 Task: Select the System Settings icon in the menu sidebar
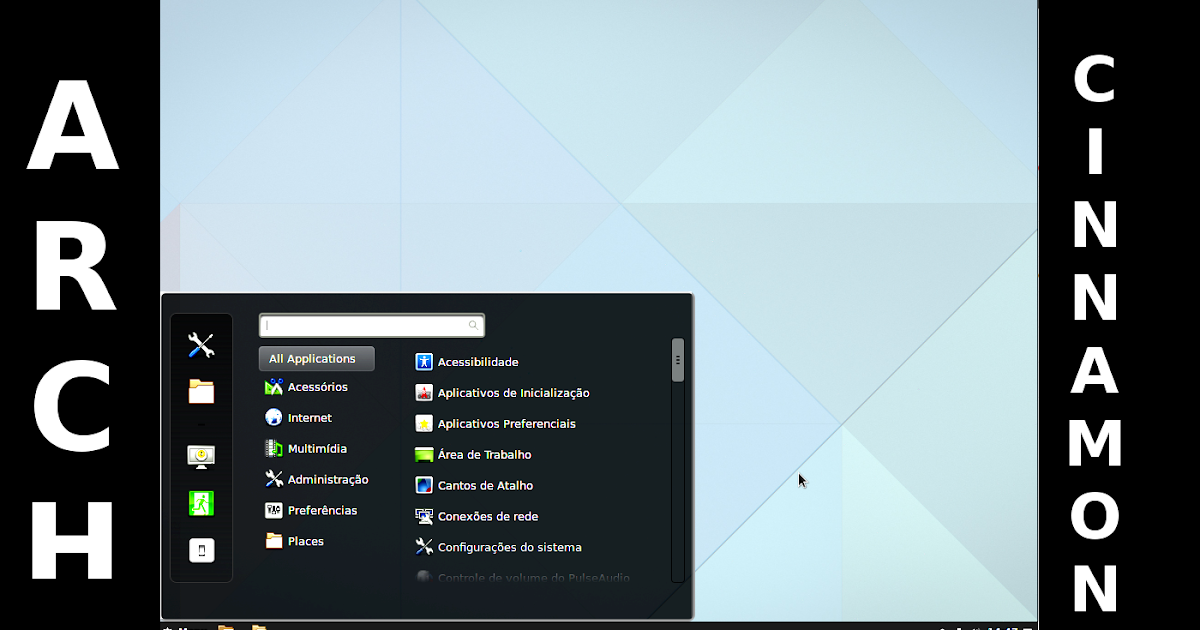point(200,344)
